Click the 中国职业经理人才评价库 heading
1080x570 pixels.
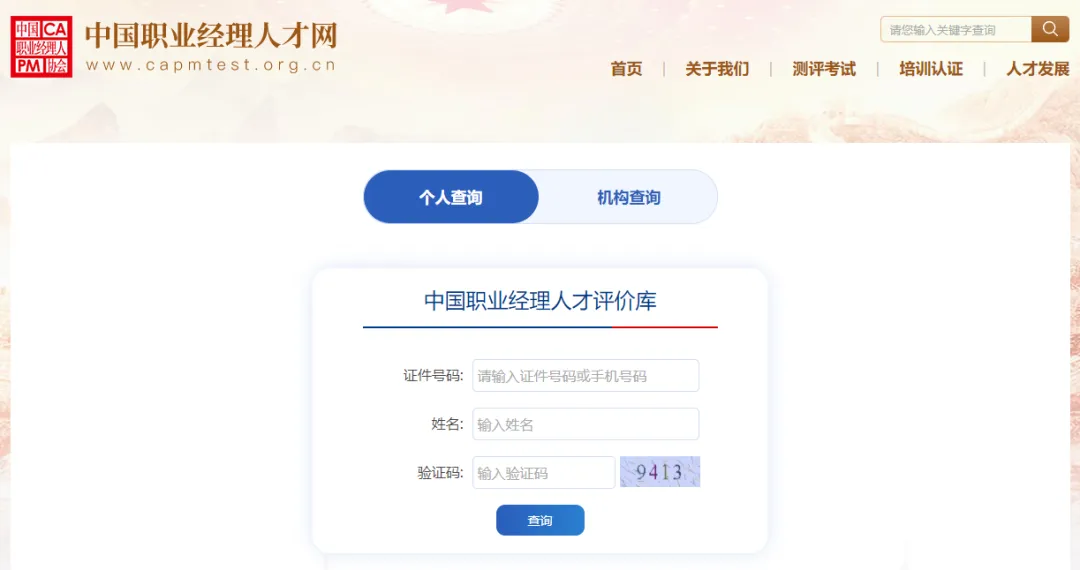click(540, 301)
